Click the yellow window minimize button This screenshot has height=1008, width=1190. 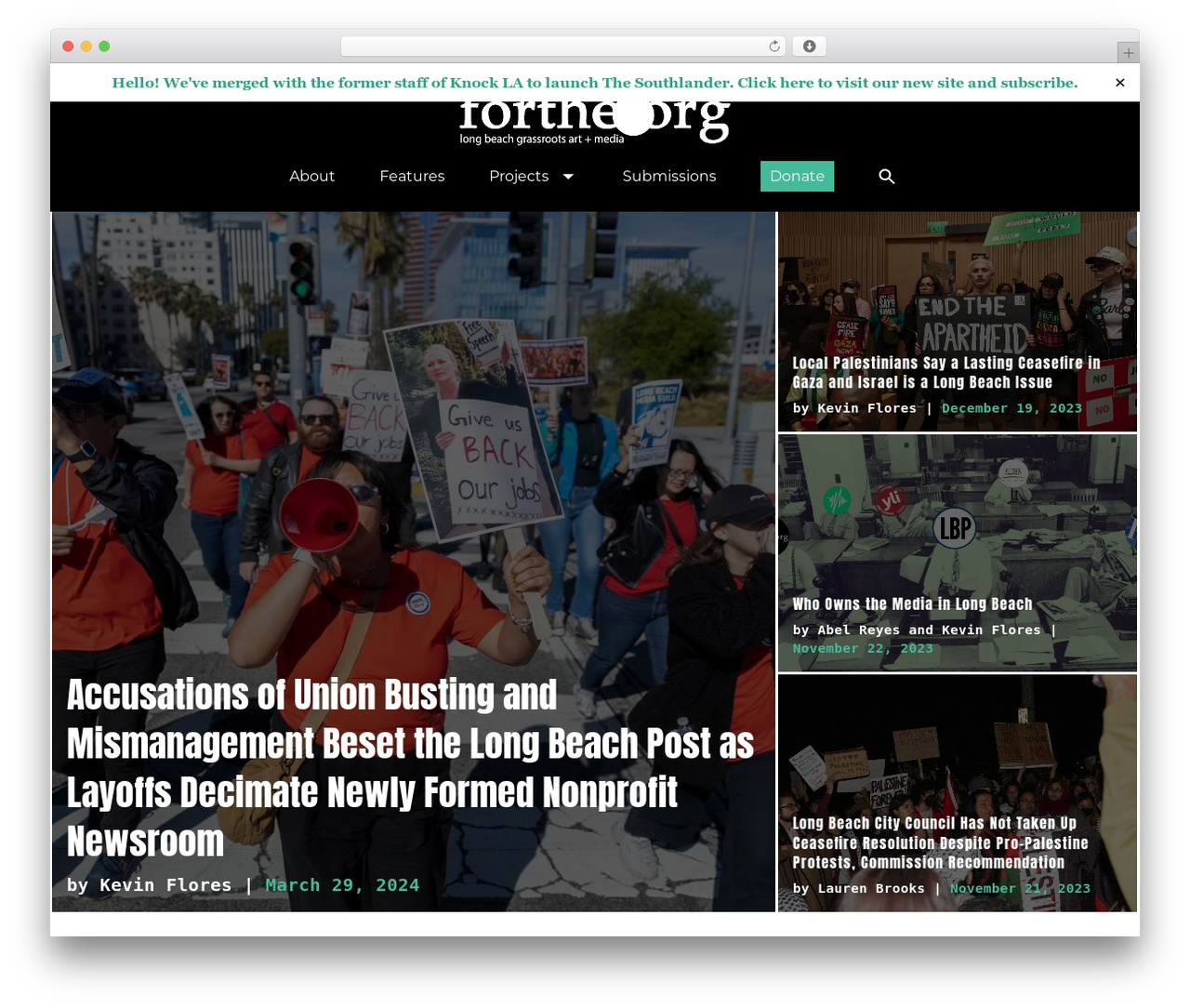[x=86, y=46]
